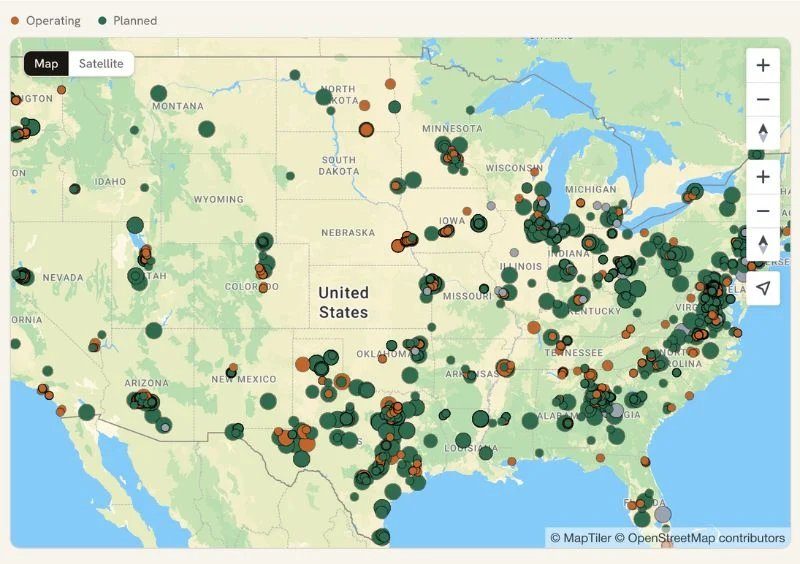Select the large gray marker in Florida
The width and height of the screenshot is (800, 564).
(x=663, y=514)
